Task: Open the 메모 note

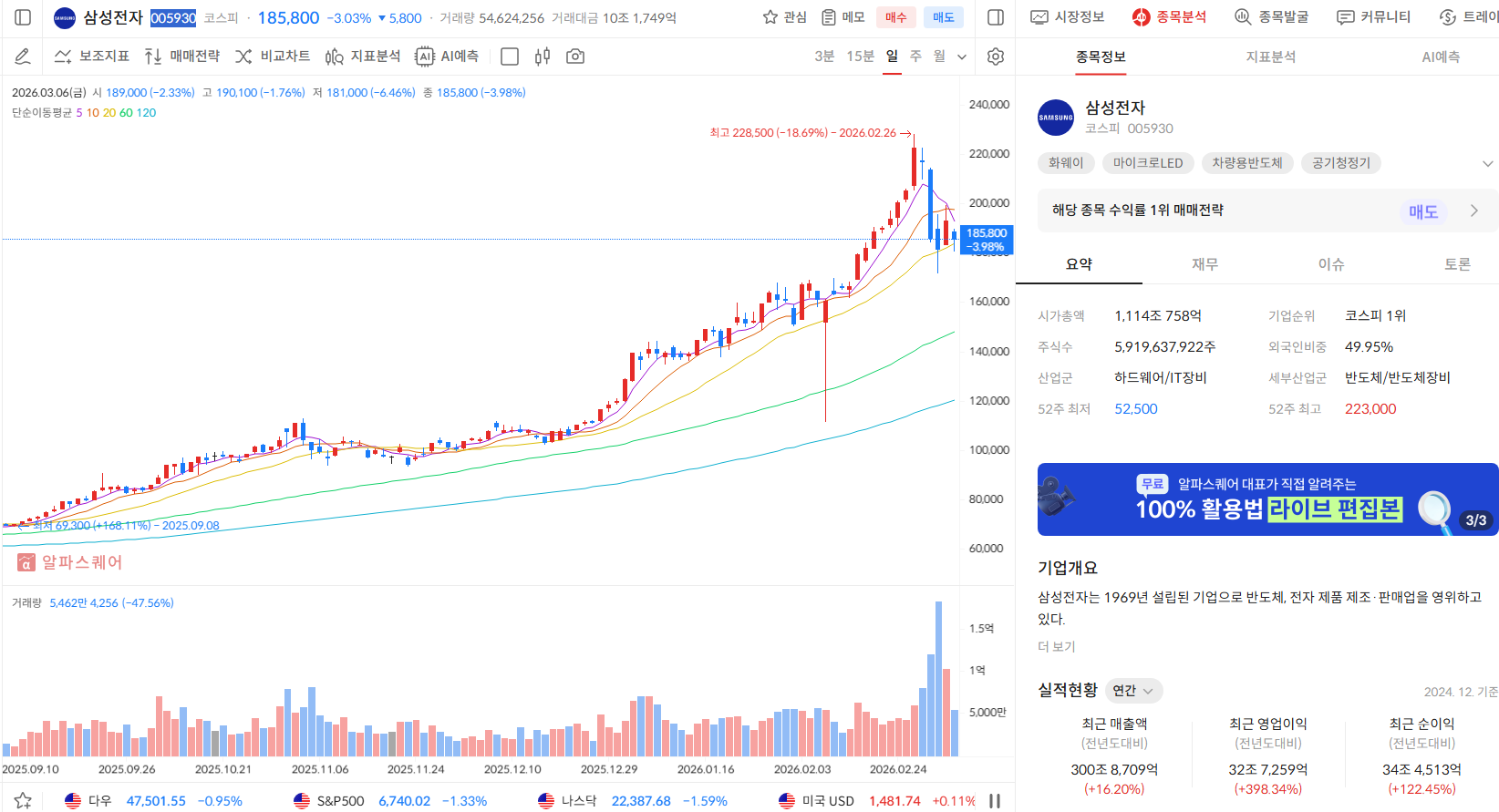Action: click(843, 17)
